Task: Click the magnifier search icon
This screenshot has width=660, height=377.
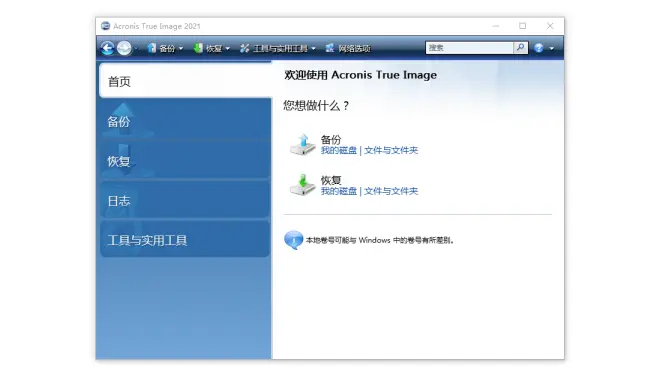Action: (521, 48)
